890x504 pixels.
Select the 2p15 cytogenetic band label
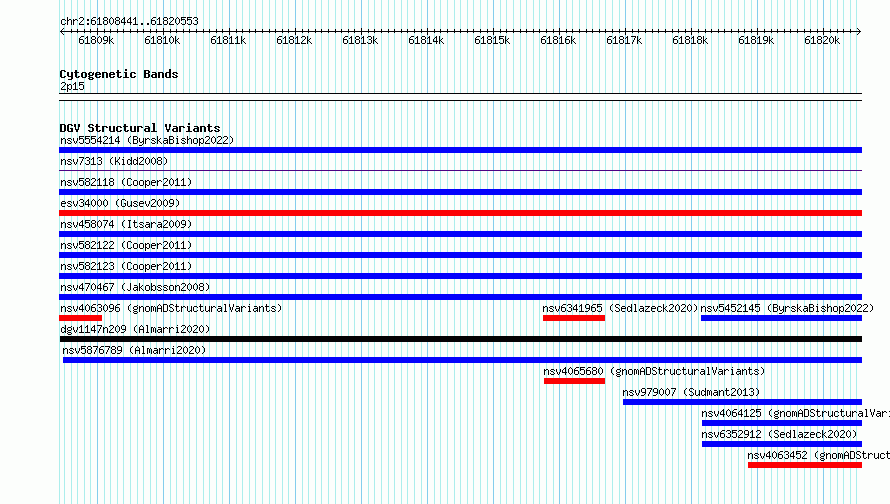pos(72,86)
